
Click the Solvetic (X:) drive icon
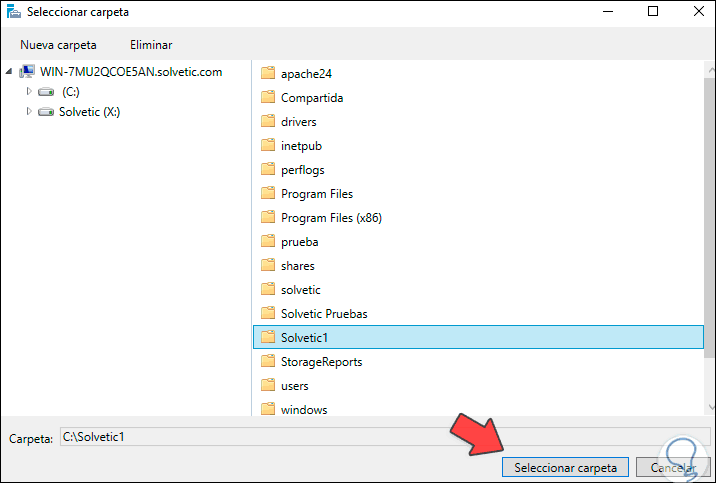46,112
